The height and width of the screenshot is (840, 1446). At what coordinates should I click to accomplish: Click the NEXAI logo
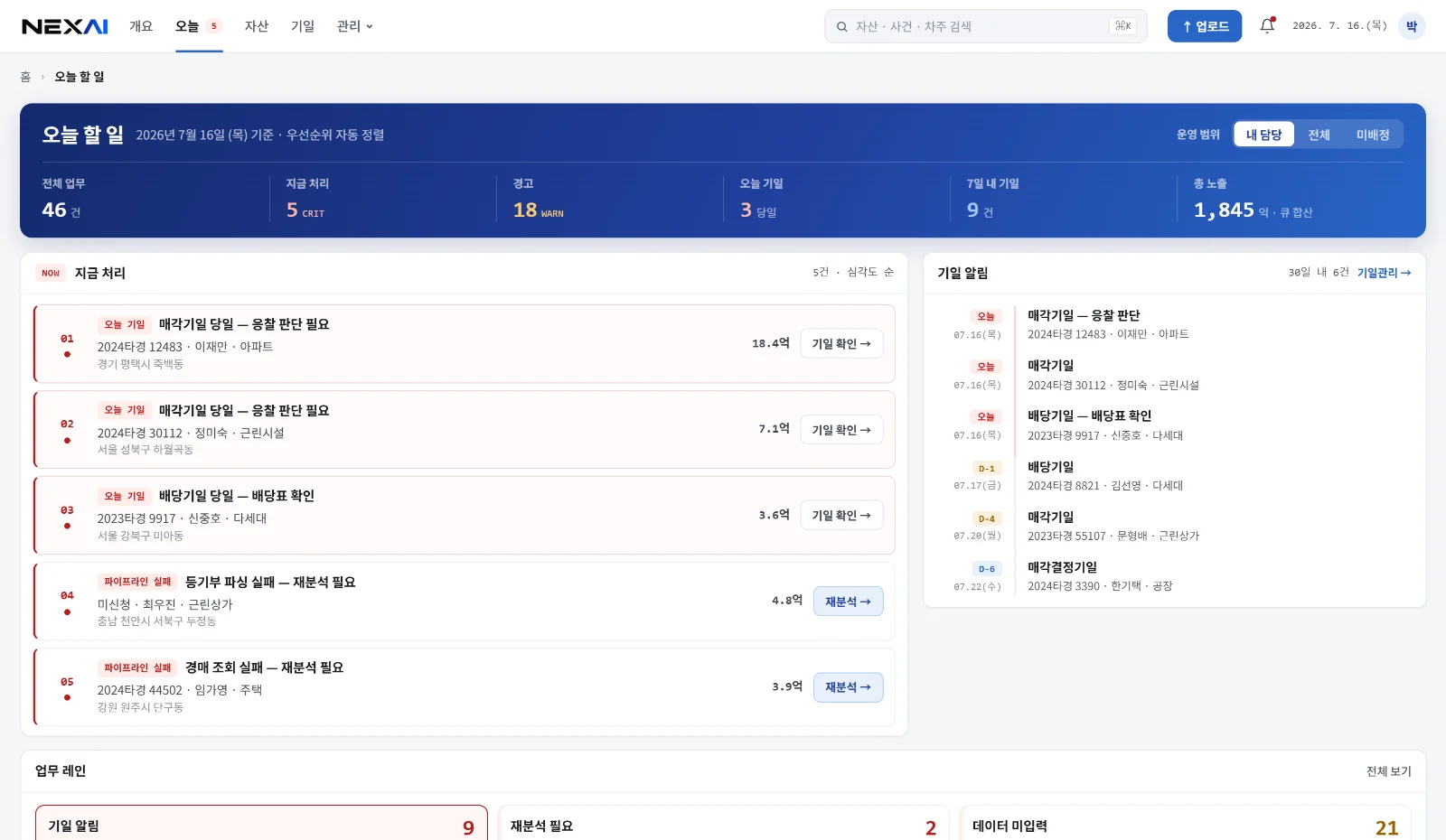coord(65,26)
